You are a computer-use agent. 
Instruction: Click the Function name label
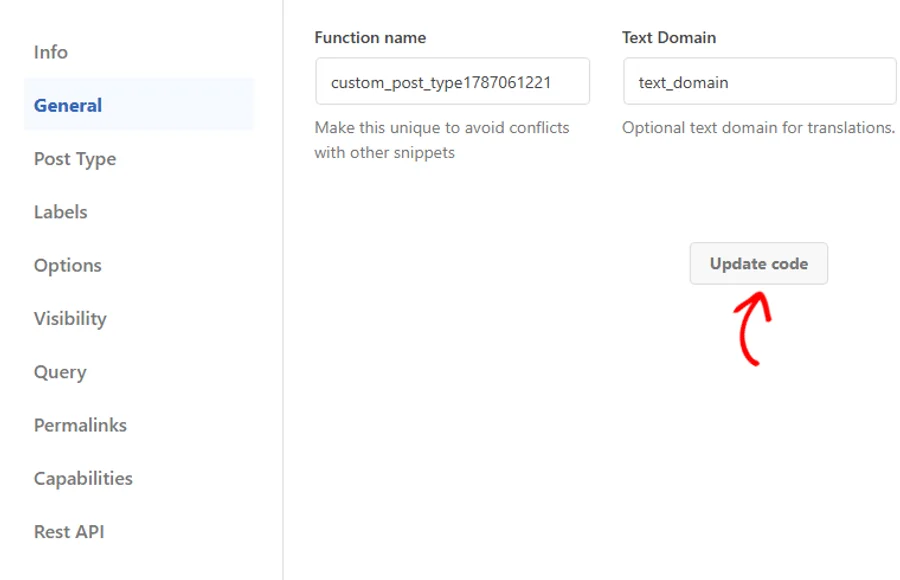[x=370, y=38]
